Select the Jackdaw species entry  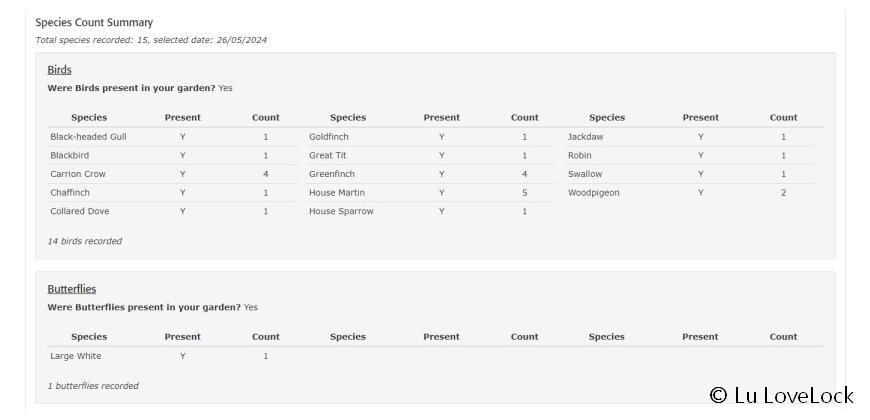click(585, 137)
